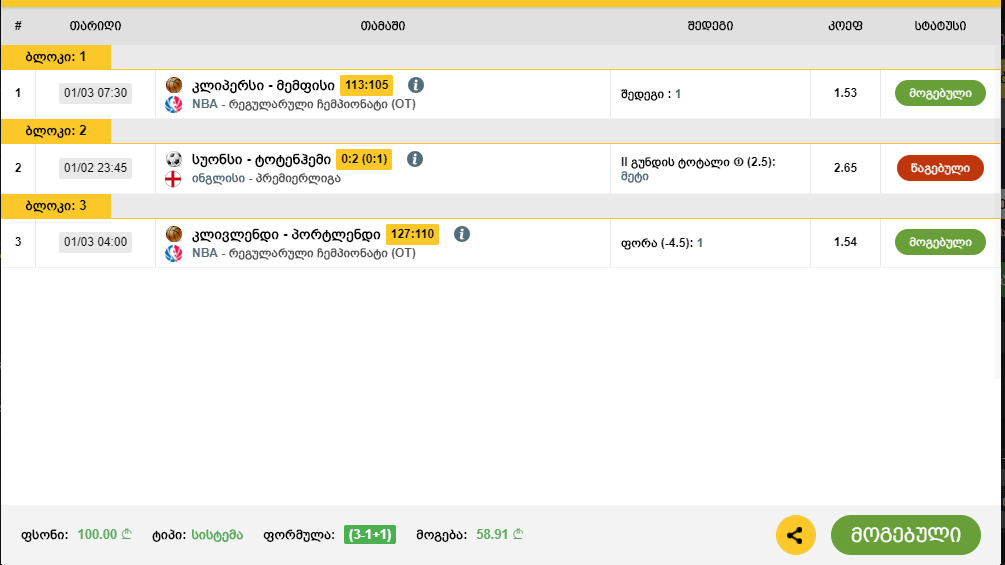Select the ბლოკი: 1 header

pyautogui.click(x=56, y=57)
